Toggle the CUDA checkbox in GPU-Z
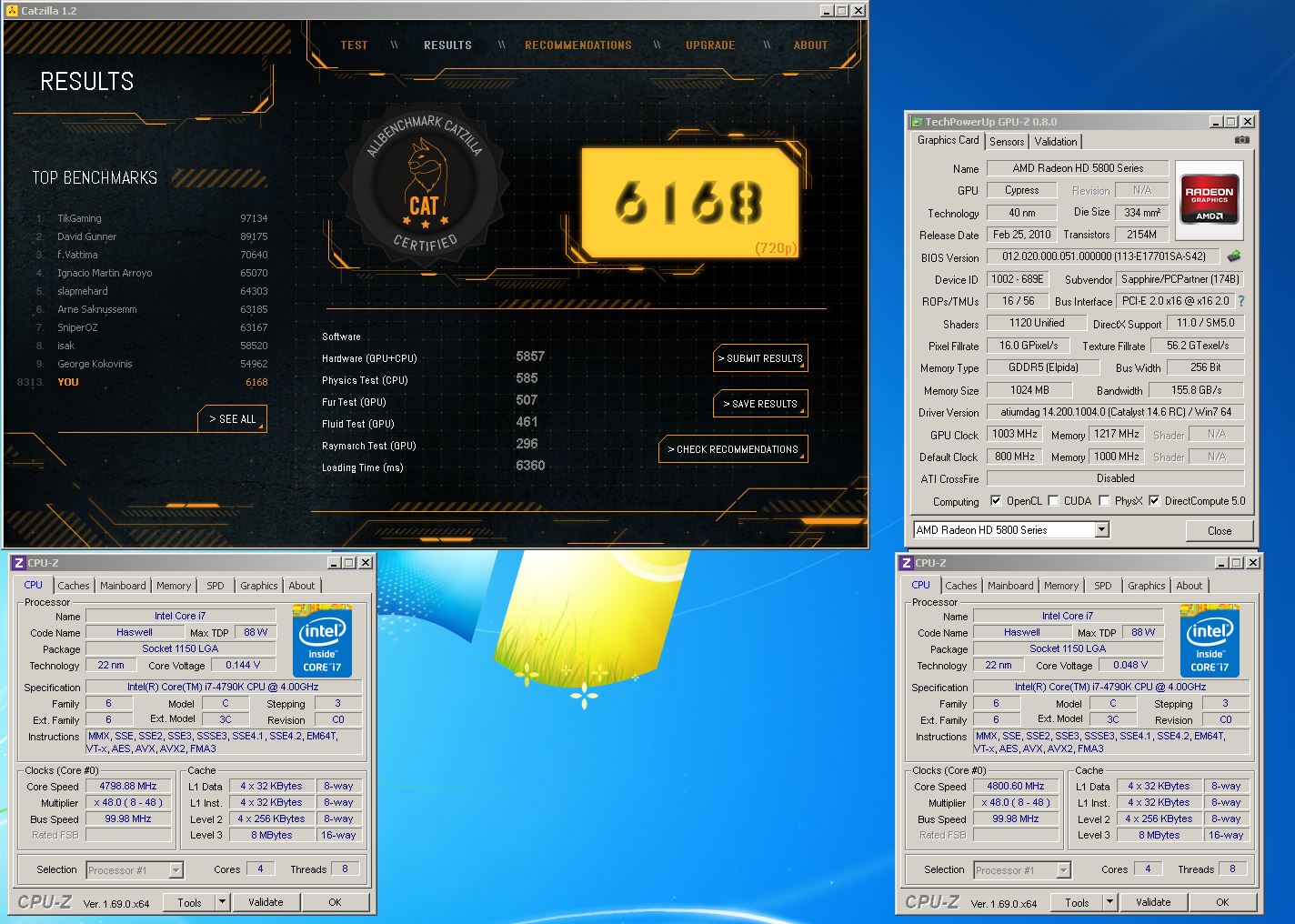 coord(1053,501)
